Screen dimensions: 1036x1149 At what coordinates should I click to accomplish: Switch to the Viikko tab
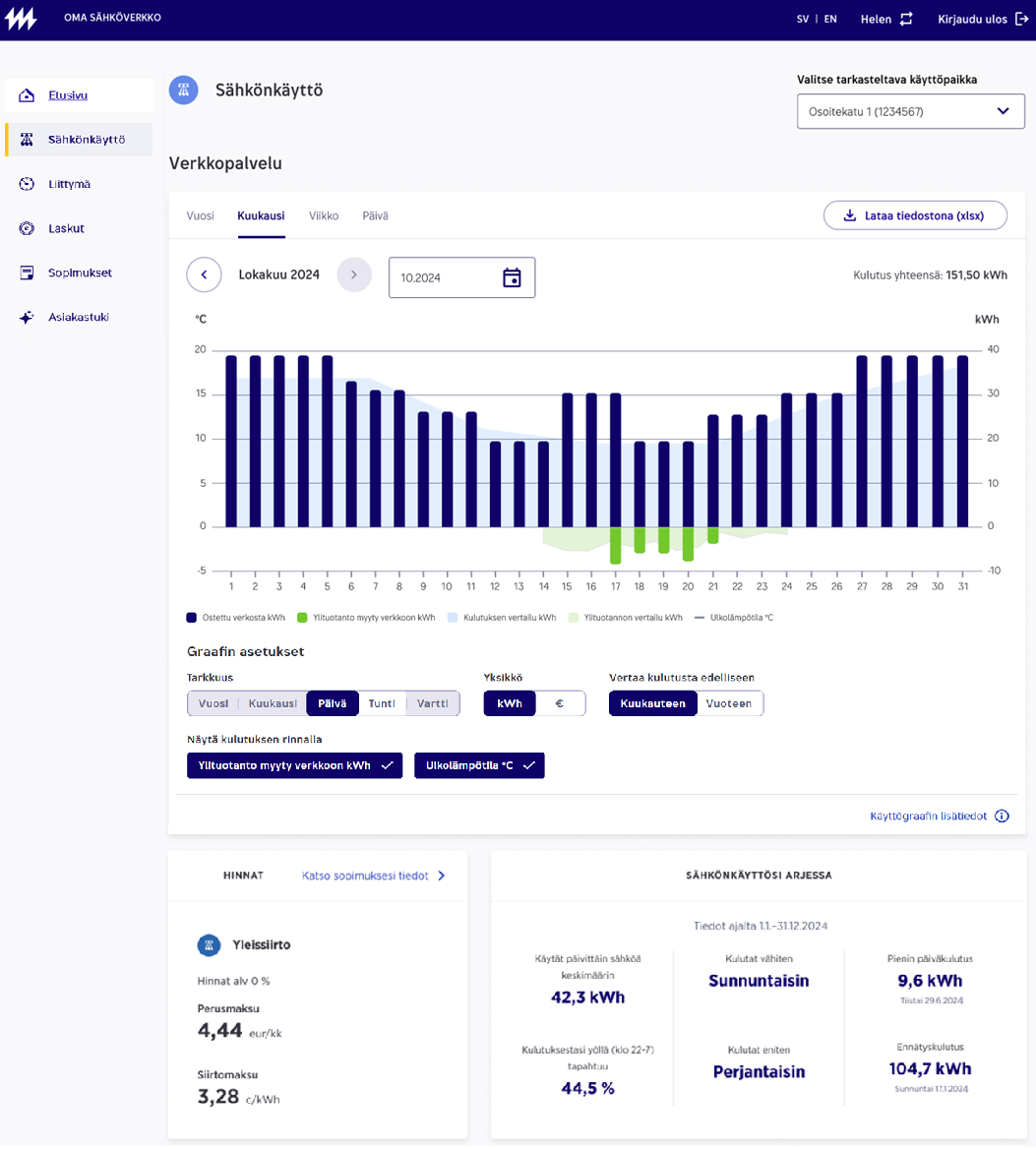click(324, 215)
